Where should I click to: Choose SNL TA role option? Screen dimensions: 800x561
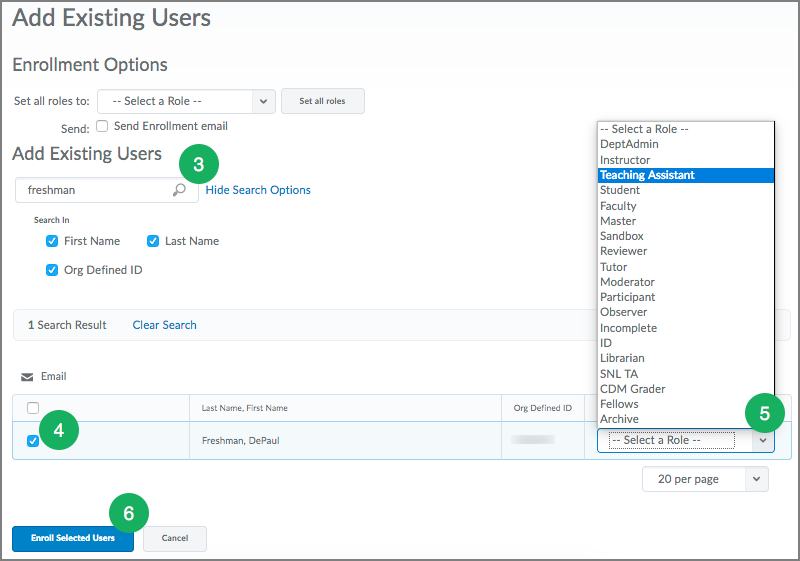(x=686, y=373)
